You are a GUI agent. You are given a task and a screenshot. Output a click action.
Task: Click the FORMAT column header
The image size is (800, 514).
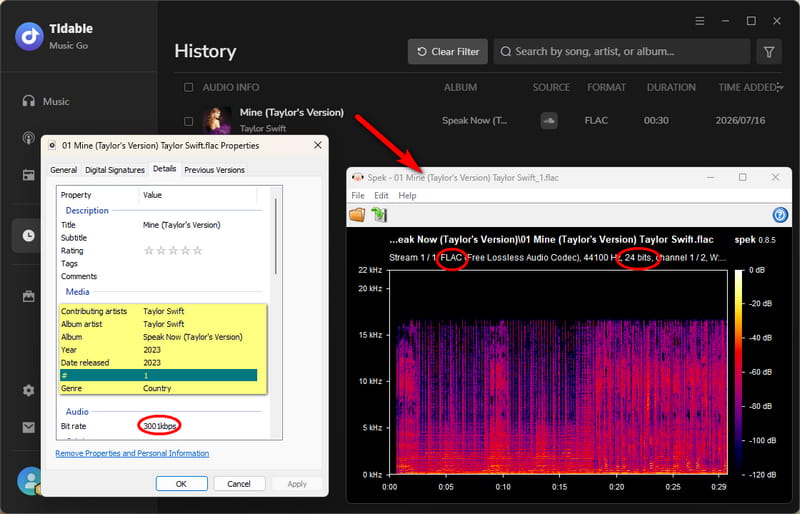point(606,87)
